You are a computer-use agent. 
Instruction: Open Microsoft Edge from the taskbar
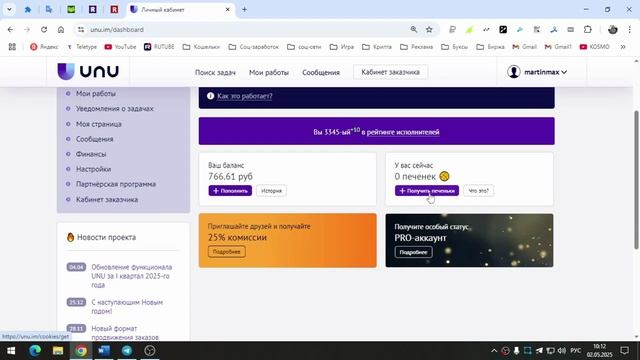pos(35,351)
